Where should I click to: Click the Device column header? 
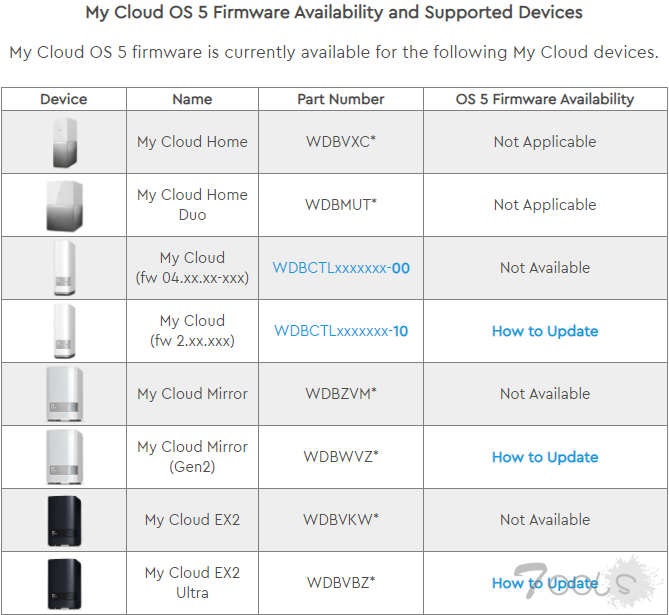click(63, 99)
